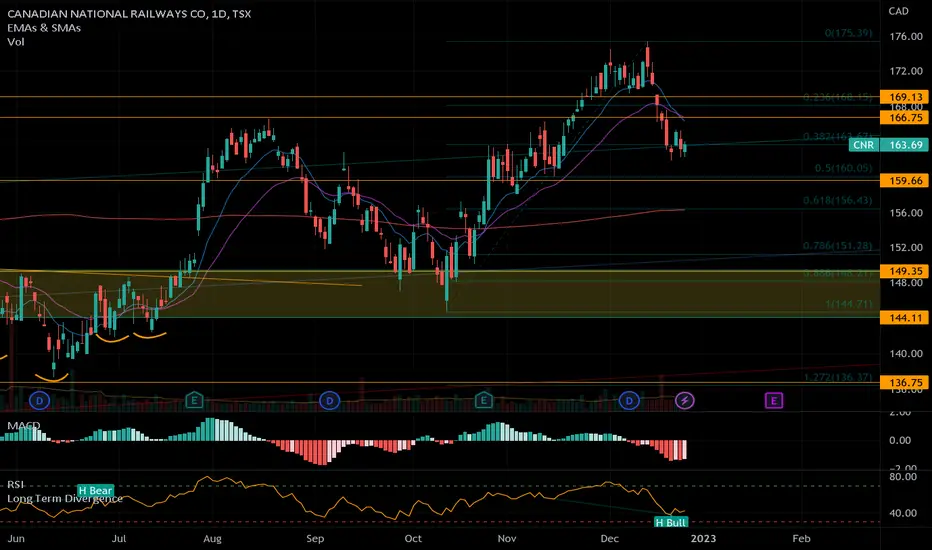Click the purple upcoming earnings marker
Screen dimensions: 932x550
(773, 401)
